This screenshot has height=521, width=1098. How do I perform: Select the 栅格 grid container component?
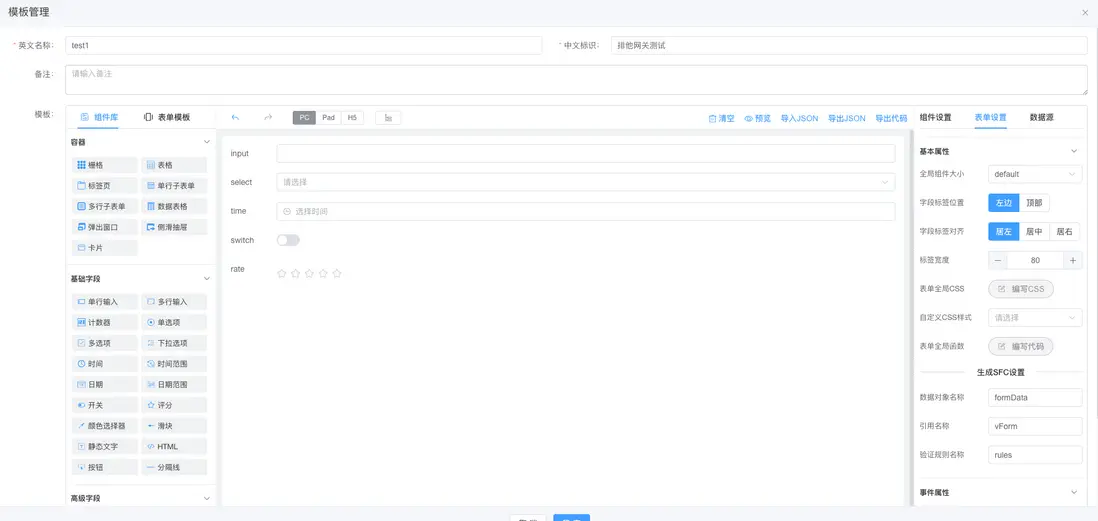click(104, 165)
